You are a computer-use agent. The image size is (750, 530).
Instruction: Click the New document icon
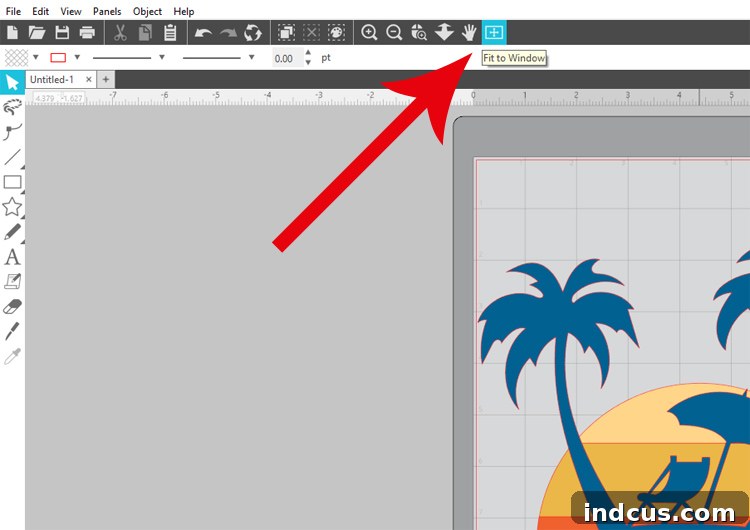point(12,33)
